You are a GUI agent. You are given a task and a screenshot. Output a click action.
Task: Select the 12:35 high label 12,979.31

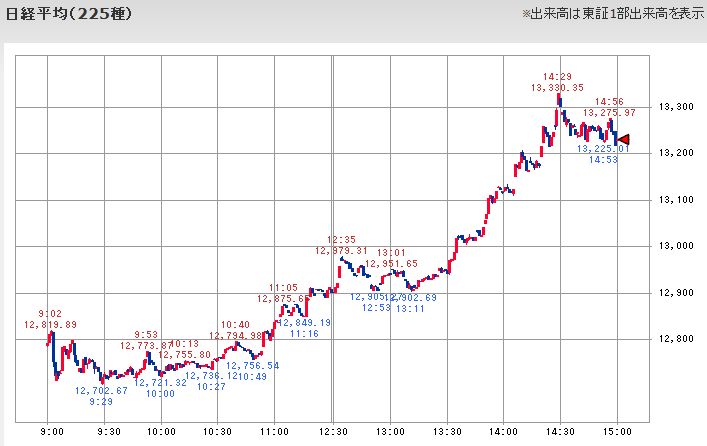click(x=341, y=250)
